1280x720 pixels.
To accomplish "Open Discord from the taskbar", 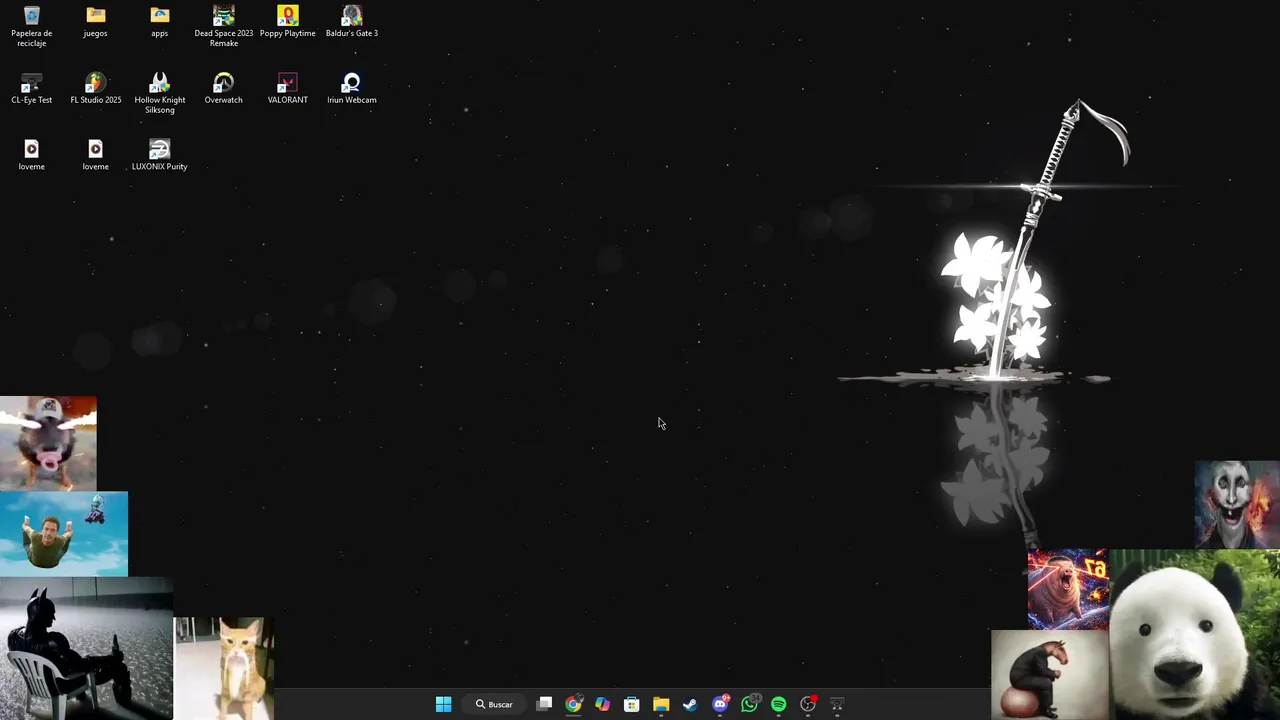I will pos(720,705).
